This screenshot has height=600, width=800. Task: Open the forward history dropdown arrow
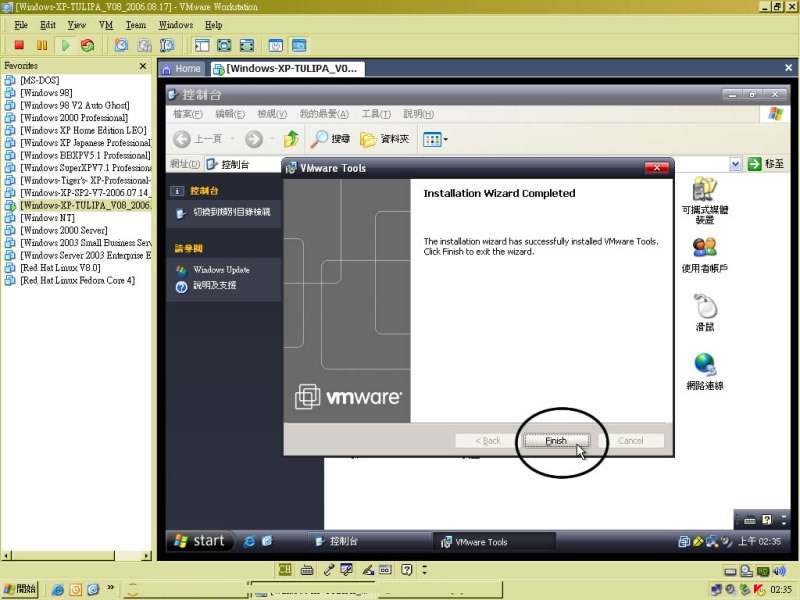pyautogui.click(x=272, y=139)
